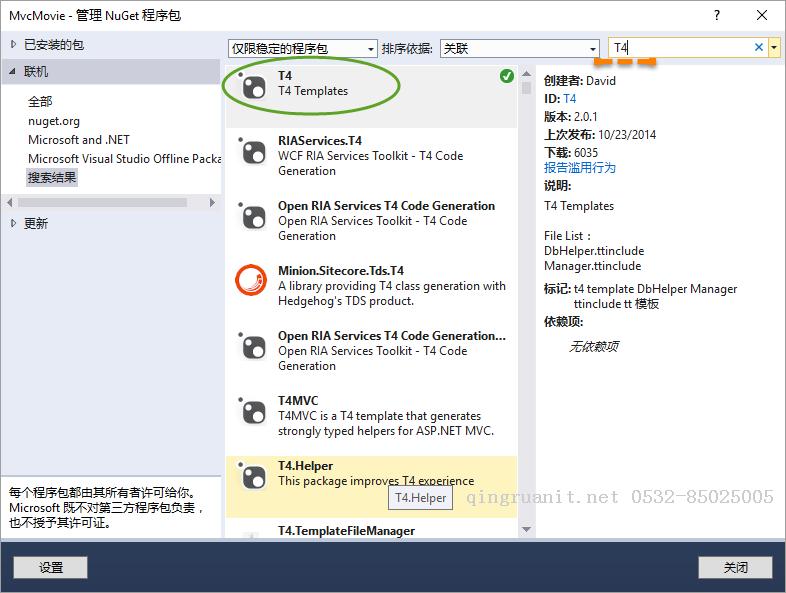Collapse the 联机 section
The image size is (786, 593).
(13, 72)
